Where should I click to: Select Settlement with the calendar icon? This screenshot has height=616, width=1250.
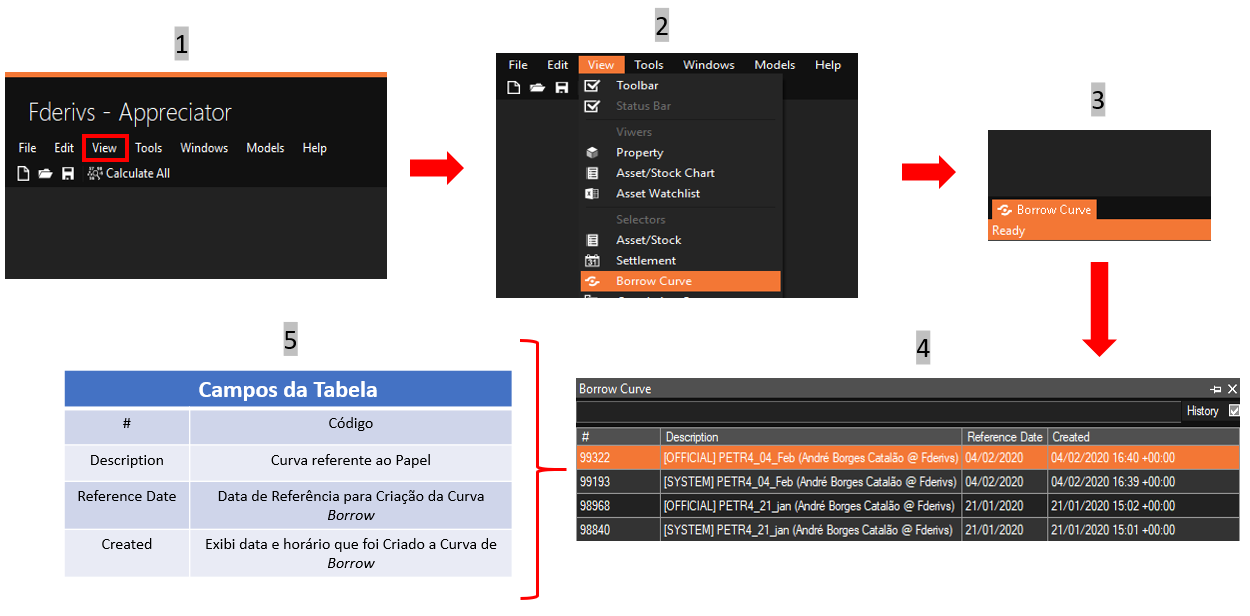tap(645, 261)
